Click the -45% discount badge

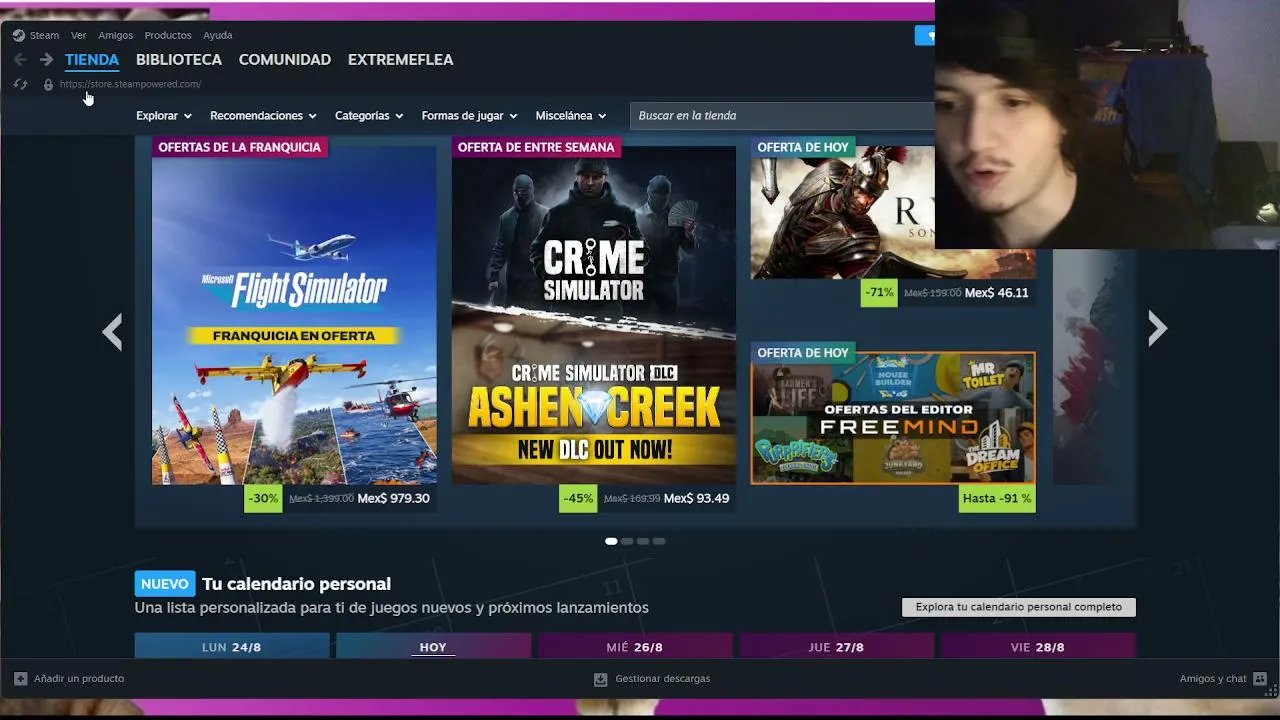pyautogui.click(x=578, y=498)
